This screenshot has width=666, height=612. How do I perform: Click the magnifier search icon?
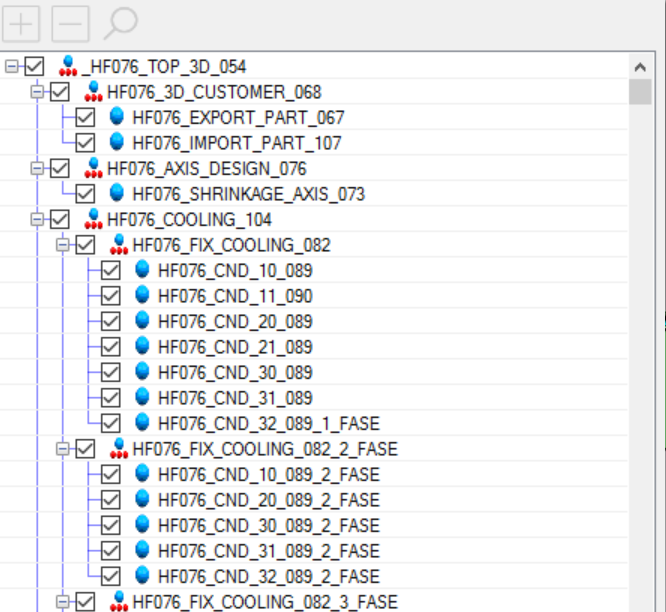coord(121,24)
